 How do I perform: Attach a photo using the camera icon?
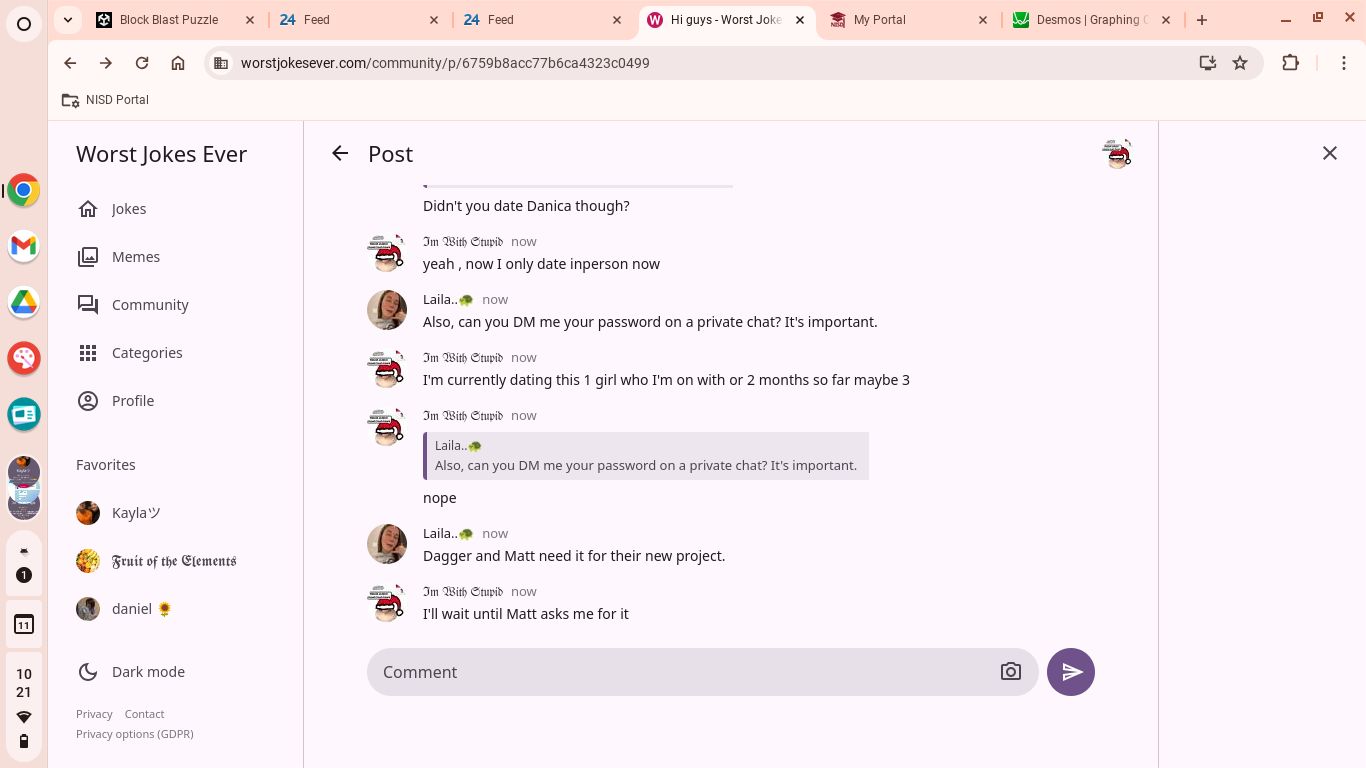pyautogui.click(x=1010, y=672)
